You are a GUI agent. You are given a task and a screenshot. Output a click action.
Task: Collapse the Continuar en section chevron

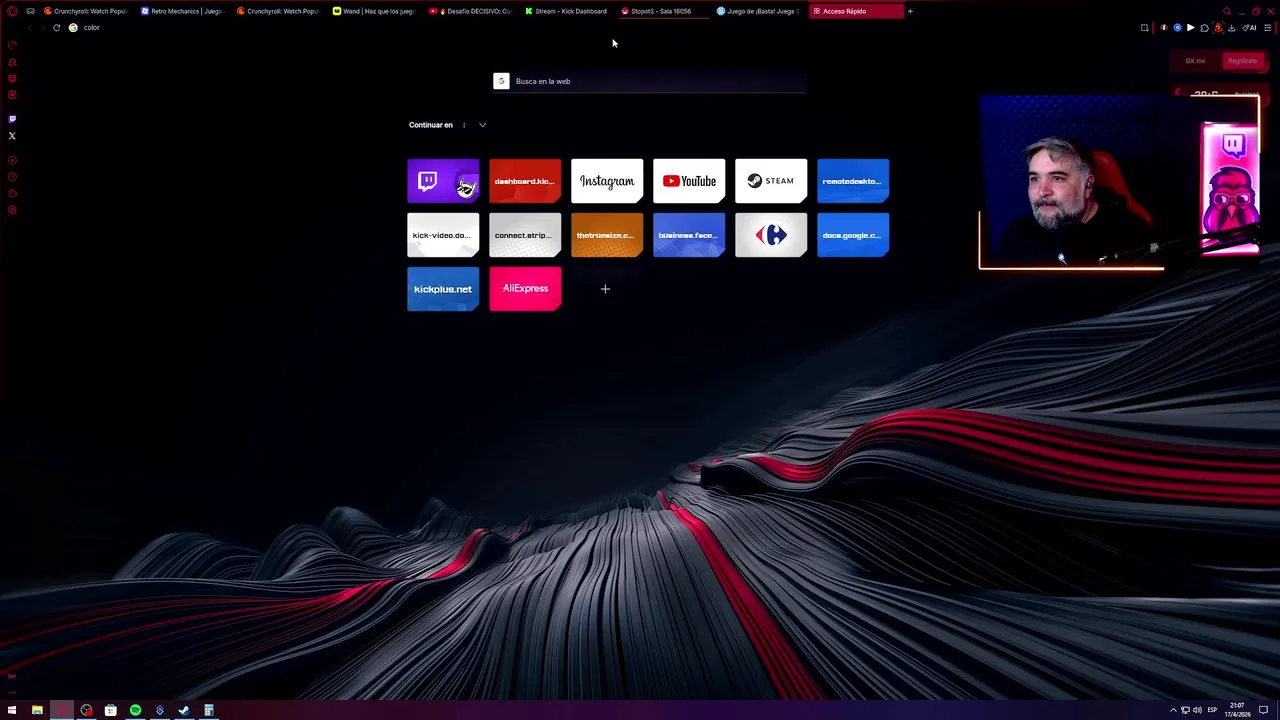(x=482, y=125)
